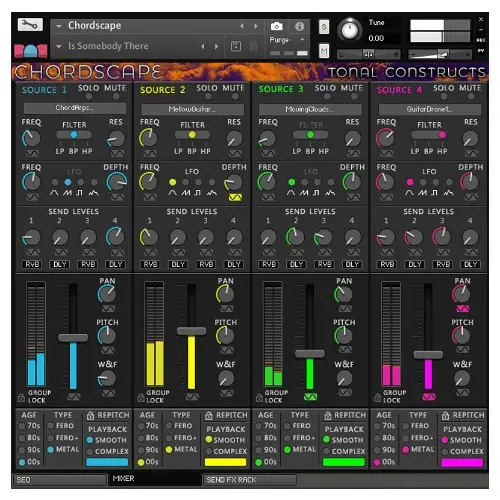The width and height of the screenshot is (500, 500).
Task: Toggle the Source 1 group lock padlock
Action: (21, 398)
